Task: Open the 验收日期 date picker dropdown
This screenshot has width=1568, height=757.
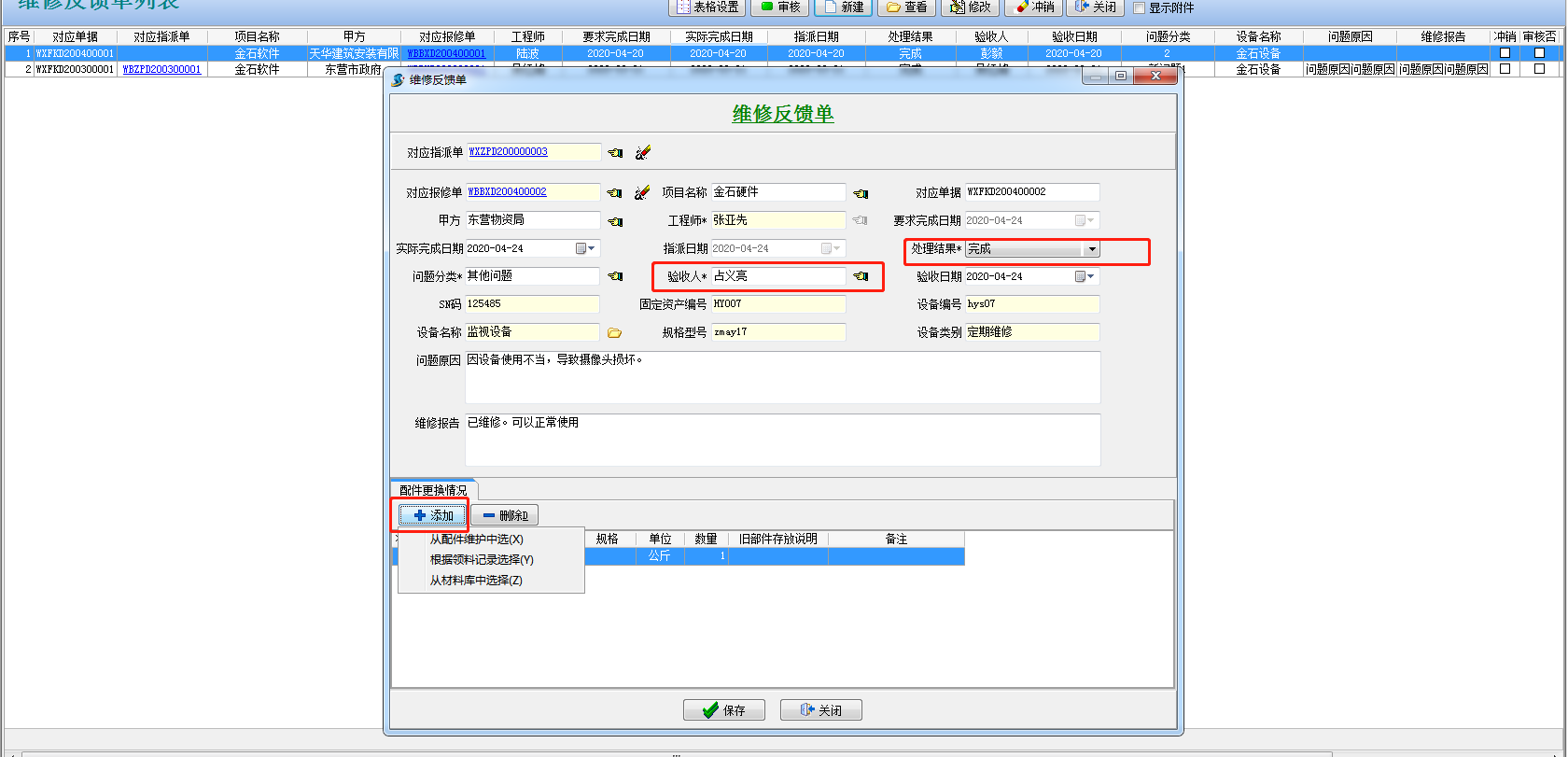Action: click(1084, 276)
